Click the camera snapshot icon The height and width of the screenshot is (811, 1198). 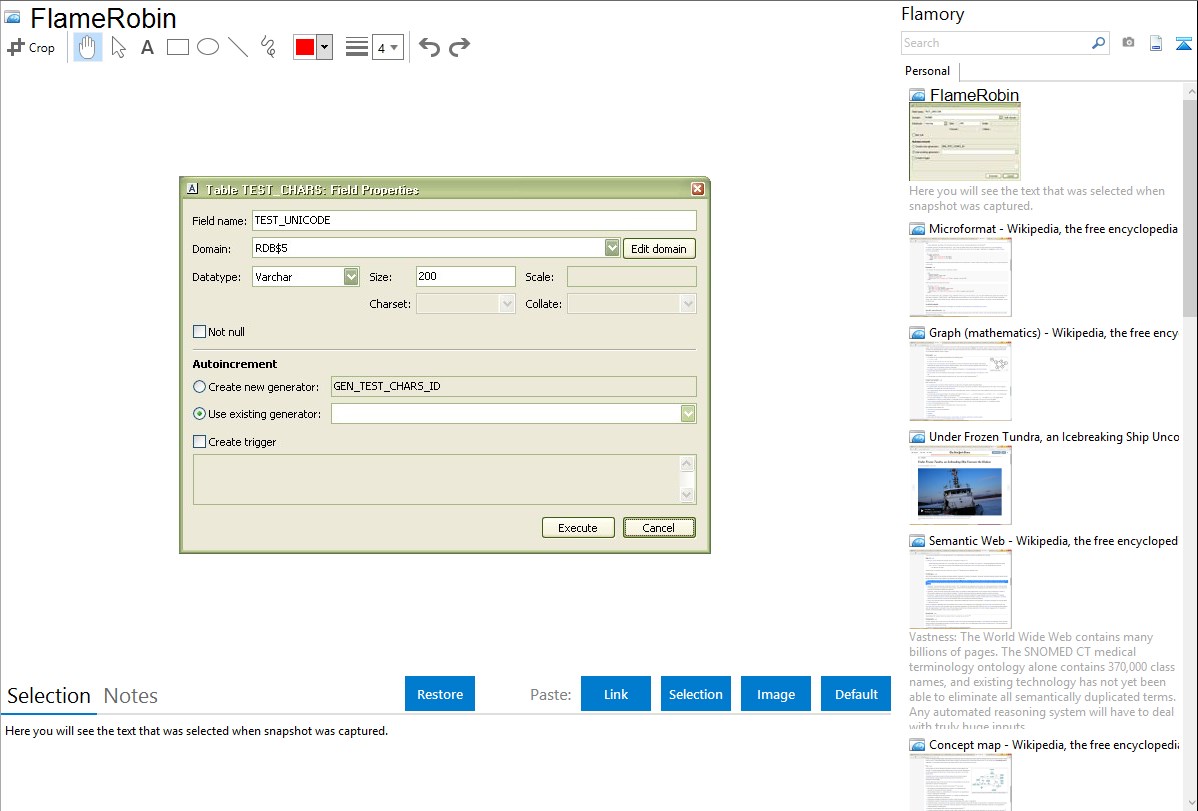click(1128, 43)
